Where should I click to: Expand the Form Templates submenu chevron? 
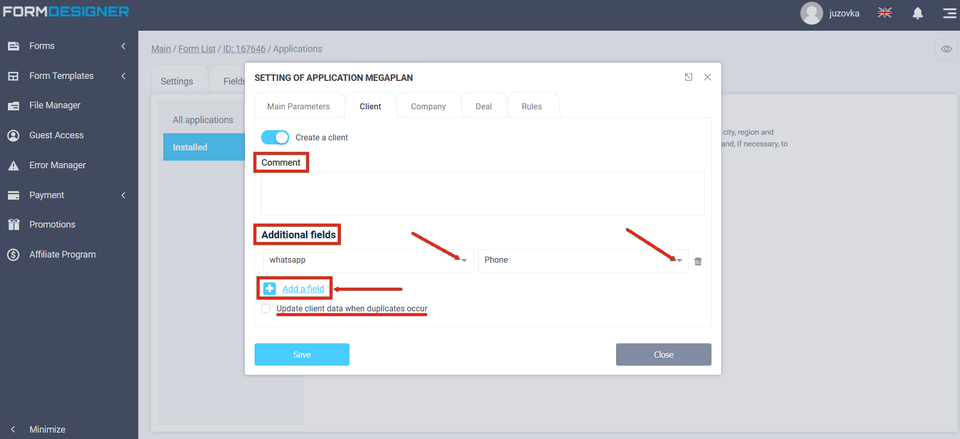coord(123,76)
